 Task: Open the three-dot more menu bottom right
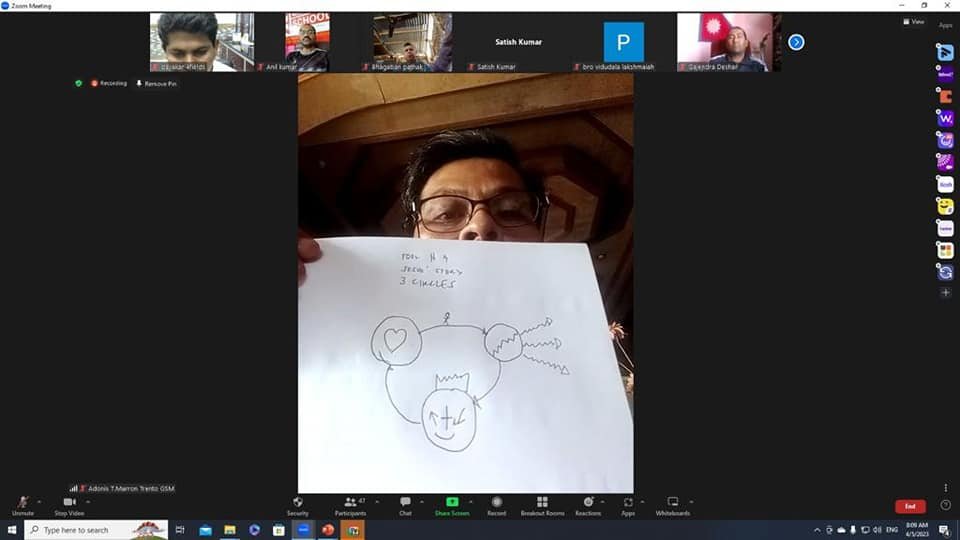[x=945, y=488]
